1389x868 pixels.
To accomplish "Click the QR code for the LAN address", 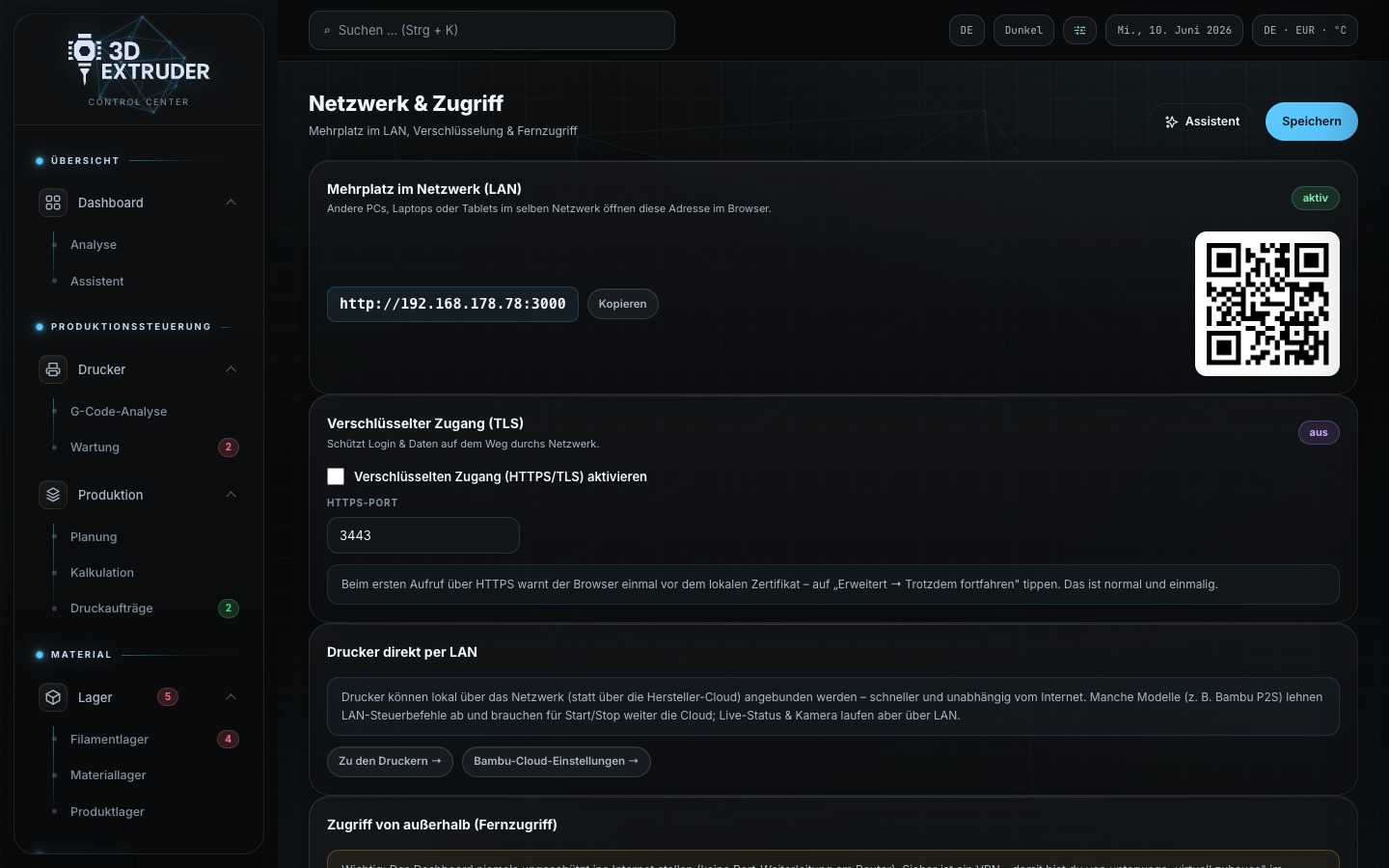I will (1267, 304).
